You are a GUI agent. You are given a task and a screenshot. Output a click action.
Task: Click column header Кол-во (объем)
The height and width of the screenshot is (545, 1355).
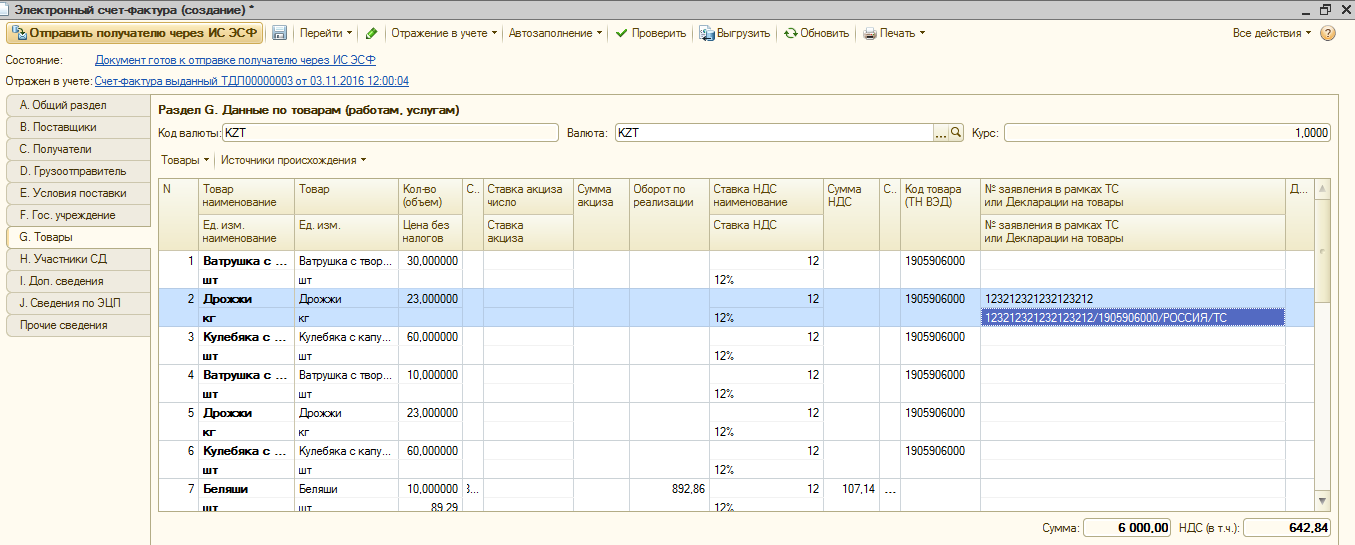[430, 195]
